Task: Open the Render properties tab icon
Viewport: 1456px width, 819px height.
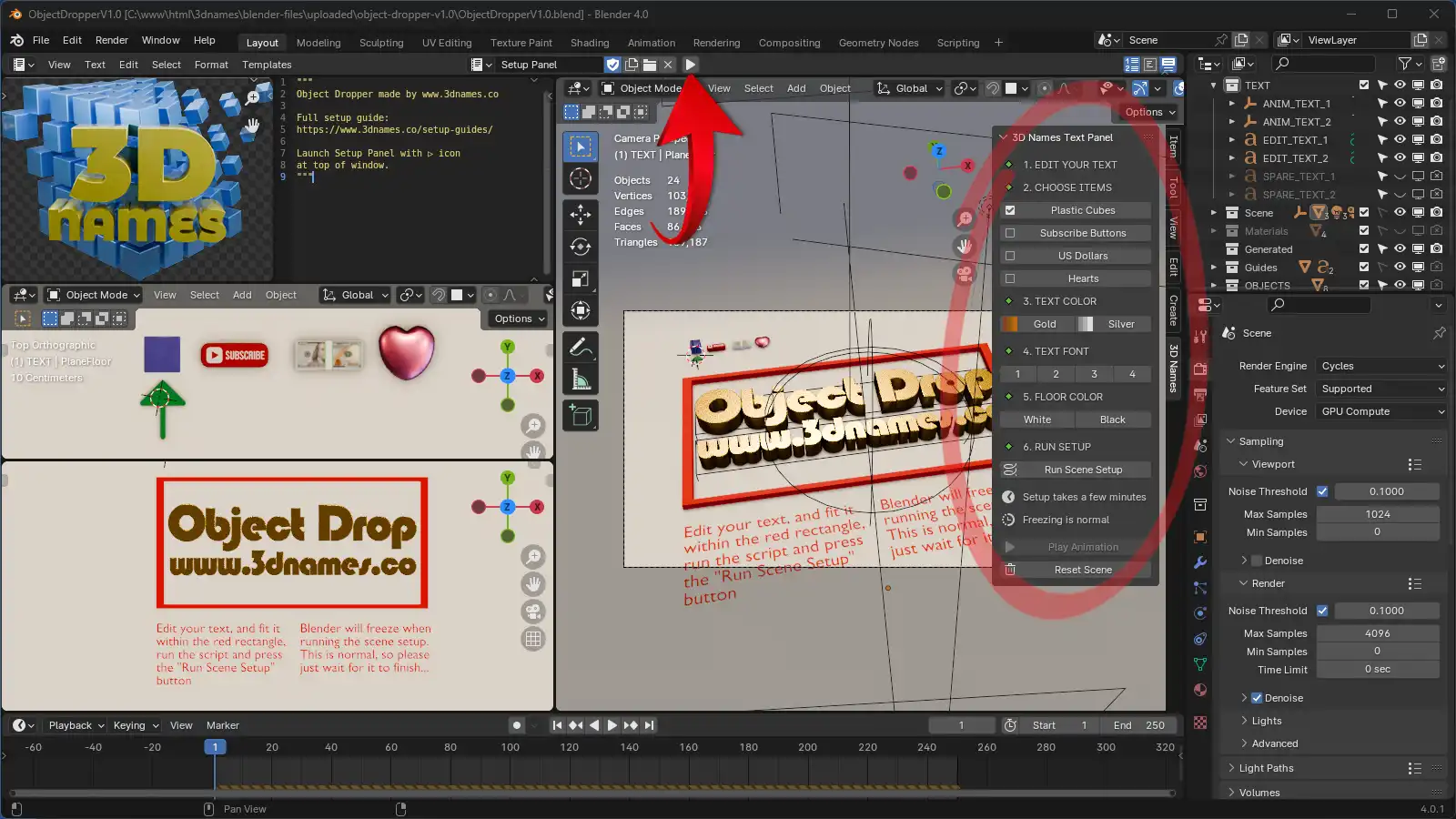Action: pyautogui.click(x=1200, y=369)
